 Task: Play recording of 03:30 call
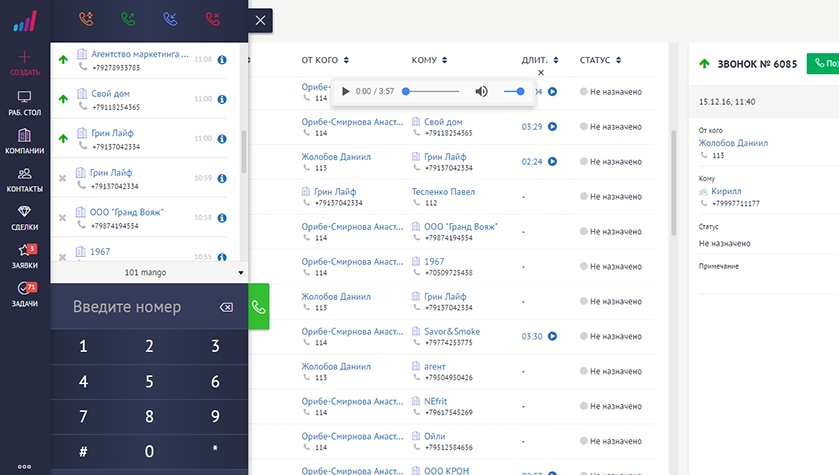(552, 336)
